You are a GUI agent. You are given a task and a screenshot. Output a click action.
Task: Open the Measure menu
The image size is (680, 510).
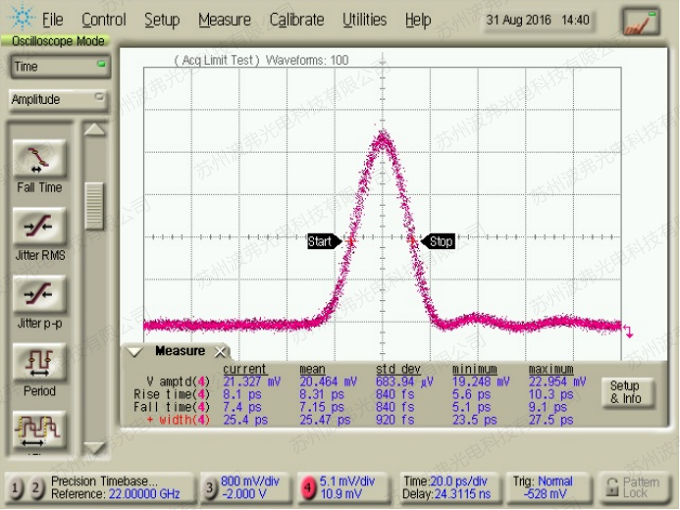pos(224,20)
